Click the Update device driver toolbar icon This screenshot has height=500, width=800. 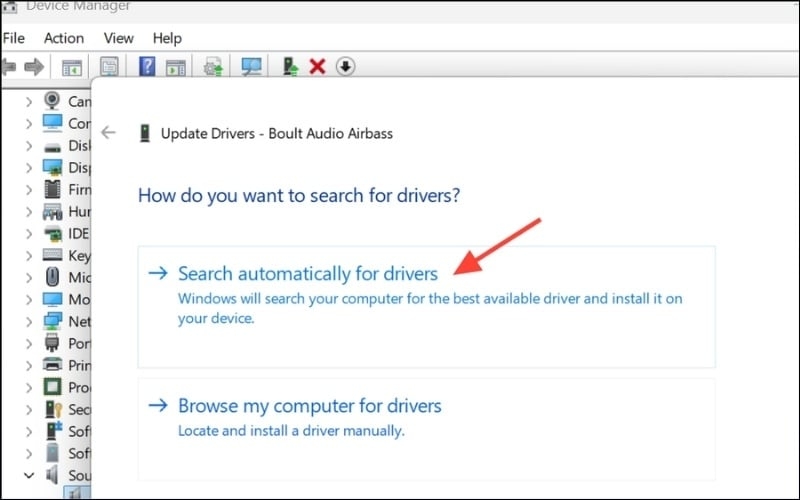(x=291, y=67)
